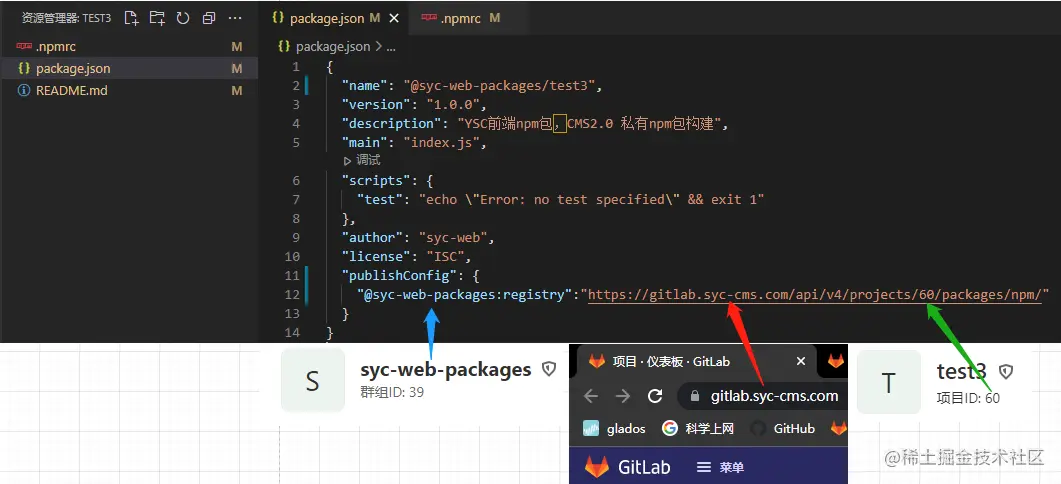Click the "index.js" main value
The image size is (1061, 484).
point(442,143)
